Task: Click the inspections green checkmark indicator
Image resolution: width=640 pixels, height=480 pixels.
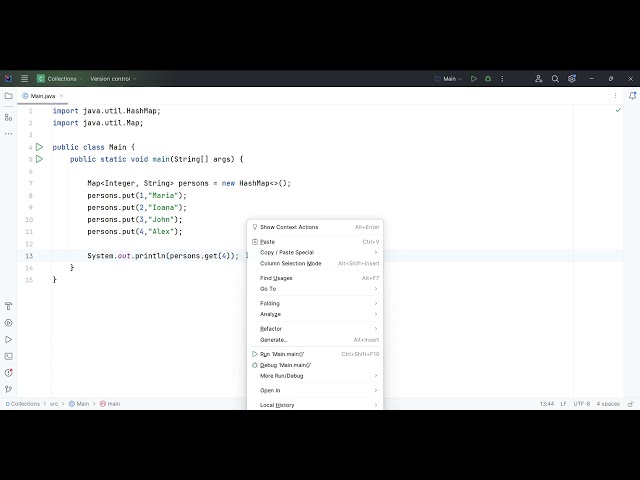Action: tap(618, 110)
